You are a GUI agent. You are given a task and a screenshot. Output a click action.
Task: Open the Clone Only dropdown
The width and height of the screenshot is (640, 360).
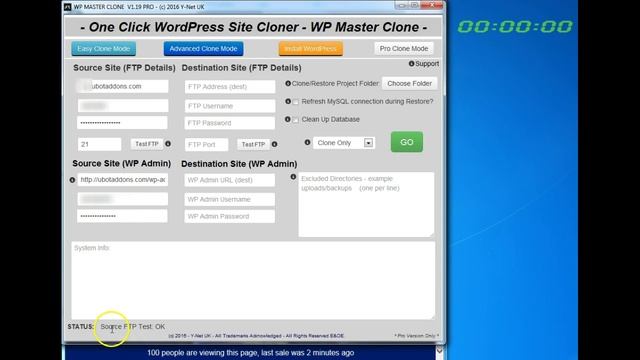point(344,143)
